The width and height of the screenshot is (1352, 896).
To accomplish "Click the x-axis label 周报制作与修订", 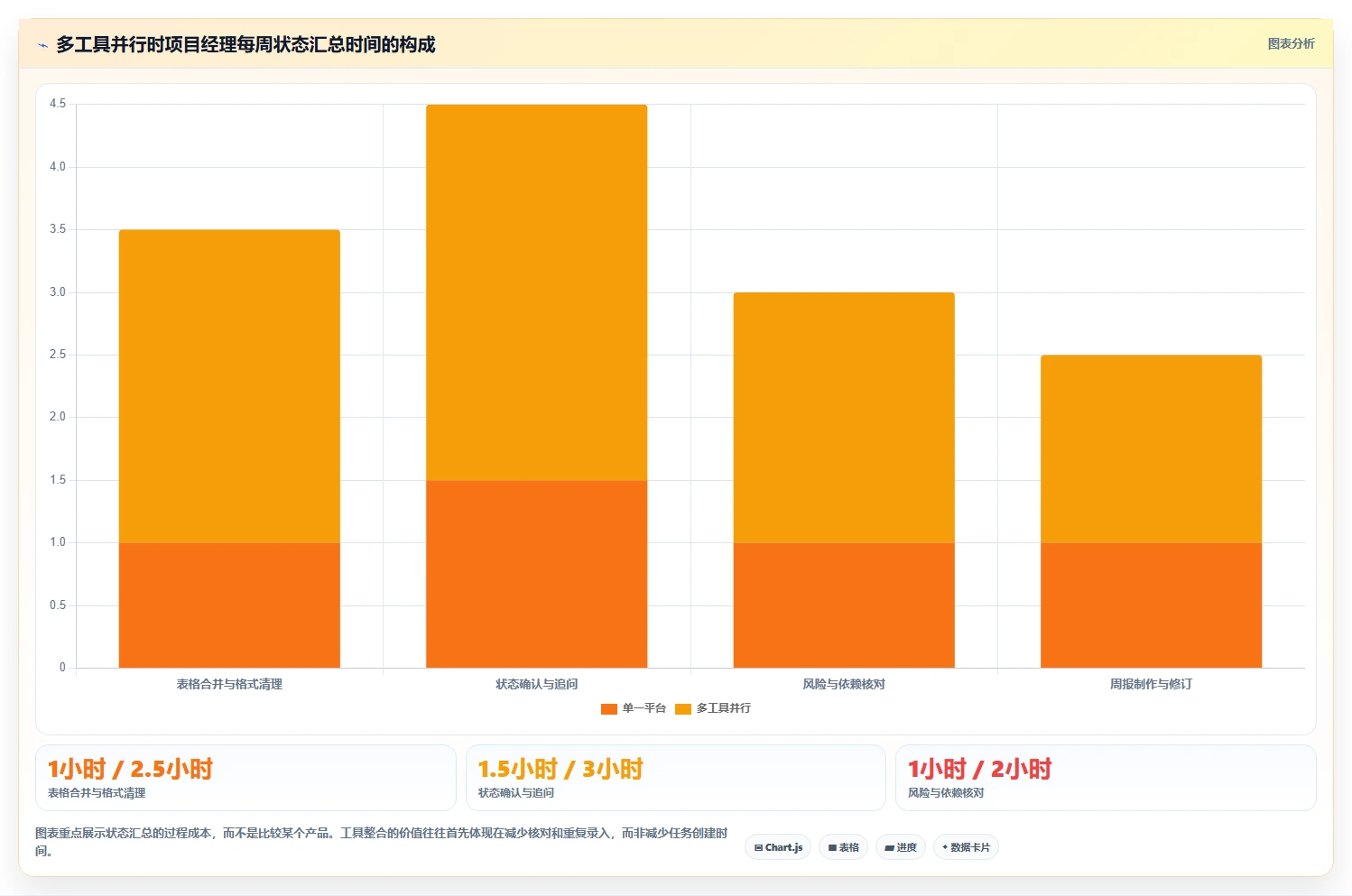I will pyautogui.click(x=1152, y=684).
